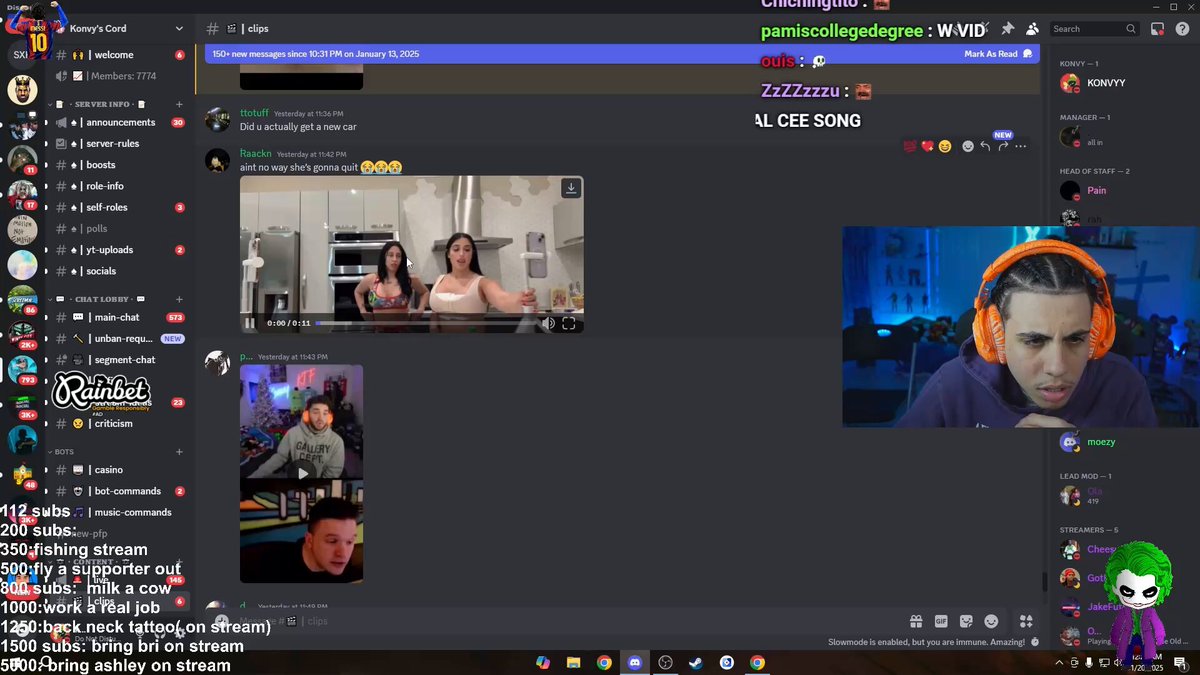Open the GIF picker
The image size is (1200, 675).
click(x=941, y=621)
